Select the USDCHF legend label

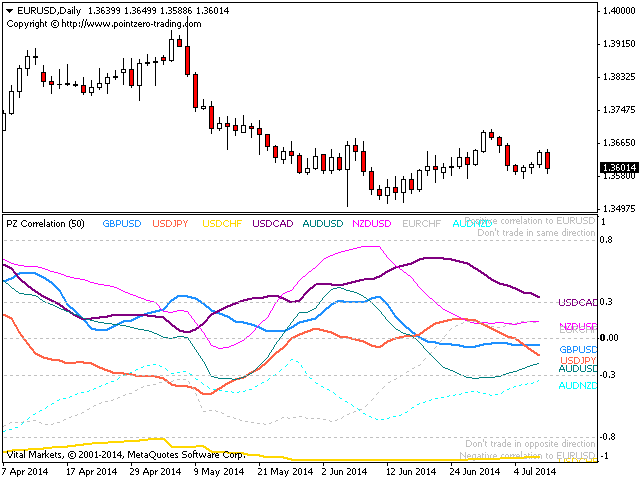click(222, 224)
